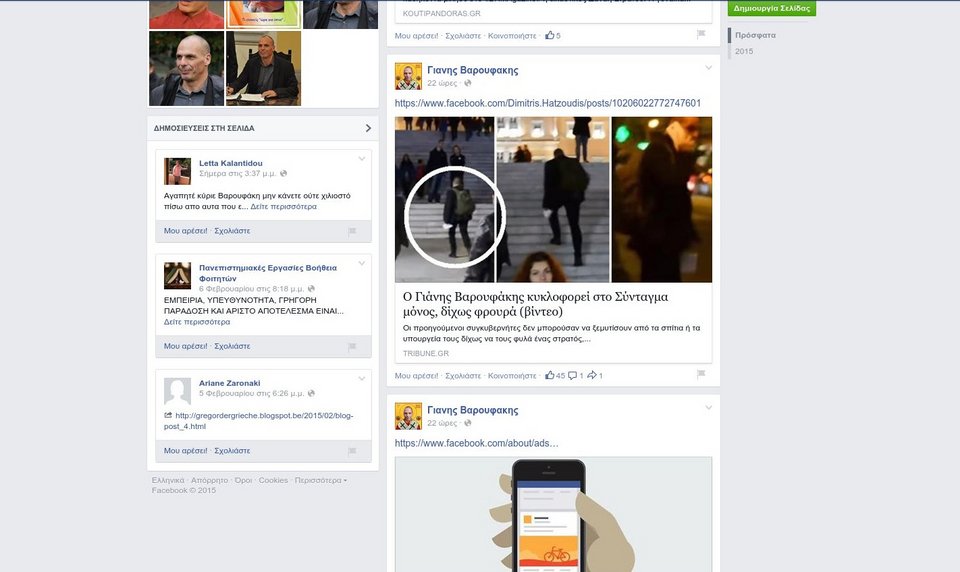Open options chevron on Letta Kalantidou post
Image resolution: width=960 pixels, height=572 pixels.
[x=362, y=159]
